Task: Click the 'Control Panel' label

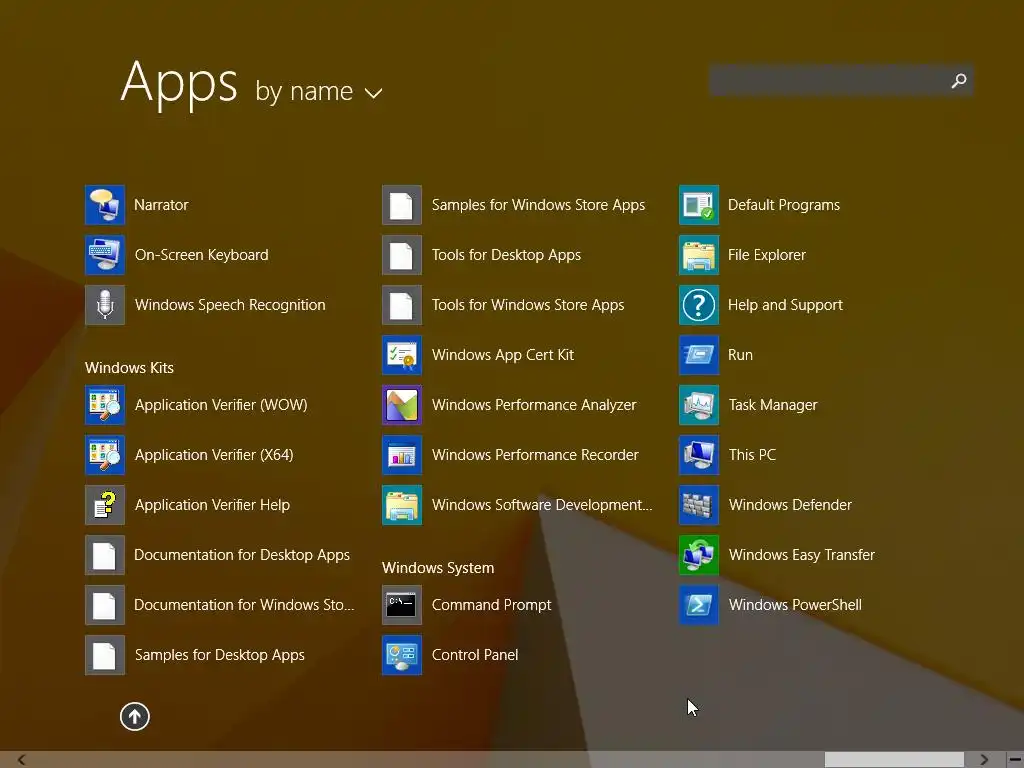Action: [475, 655]
